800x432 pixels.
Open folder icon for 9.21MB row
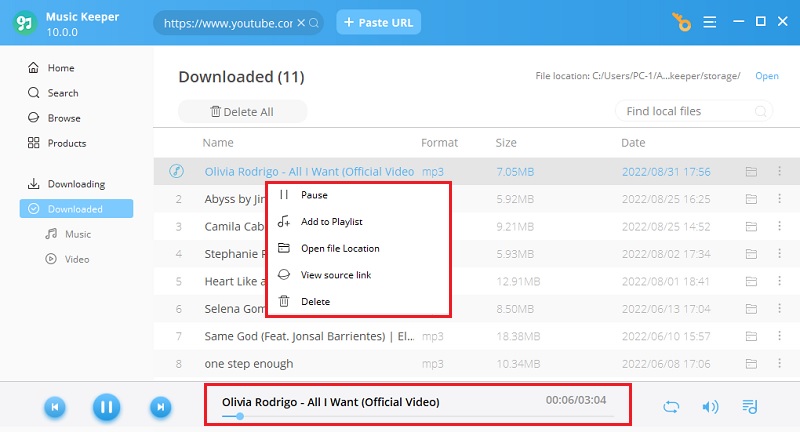(751, 226)
